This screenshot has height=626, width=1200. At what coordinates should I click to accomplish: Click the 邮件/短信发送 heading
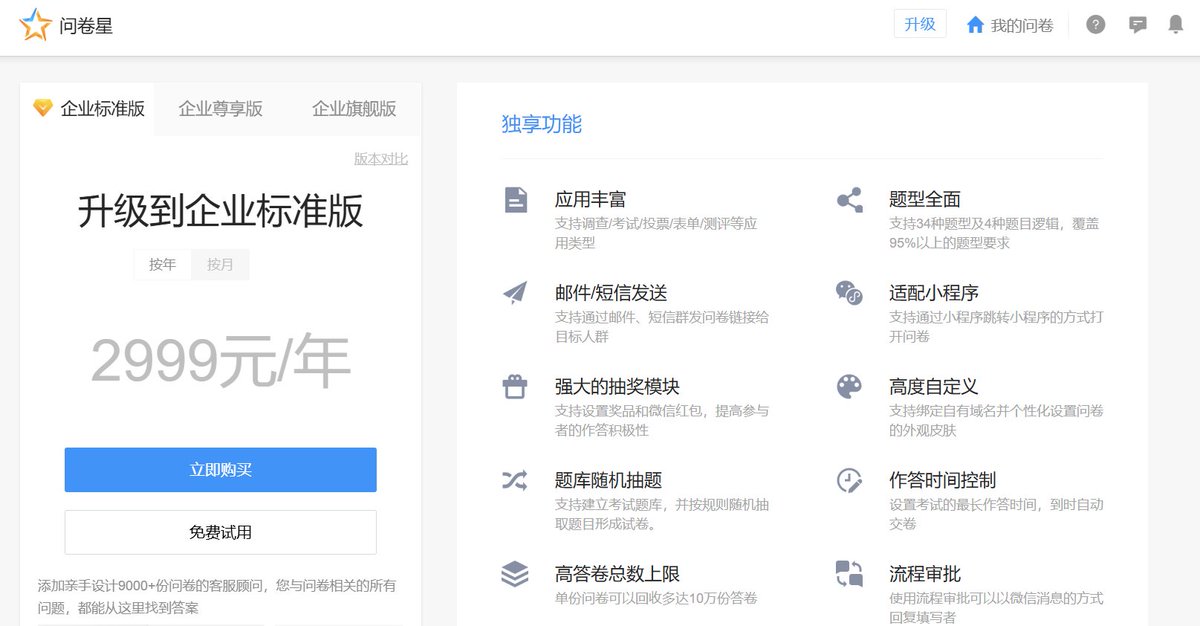[611, 293]
